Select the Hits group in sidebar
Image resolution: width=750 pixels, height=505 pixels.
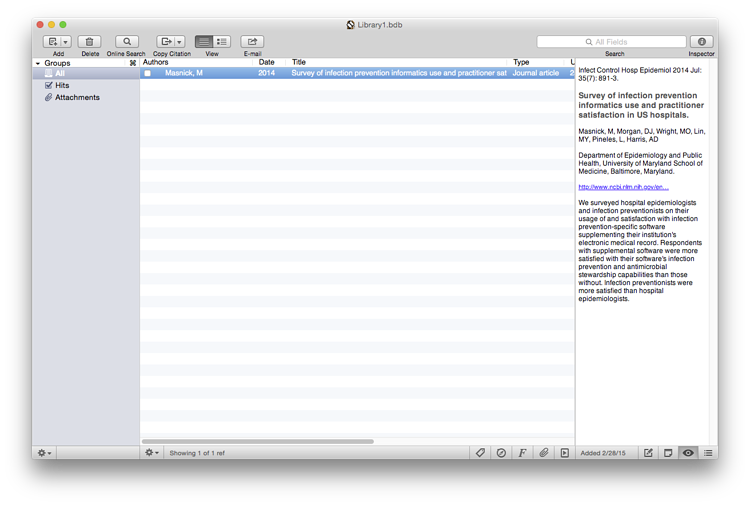62,86
